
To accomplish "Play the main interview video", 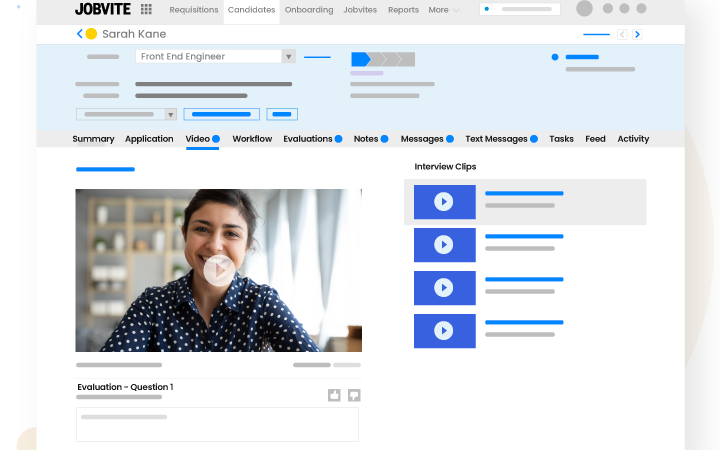I will [219, 270].
